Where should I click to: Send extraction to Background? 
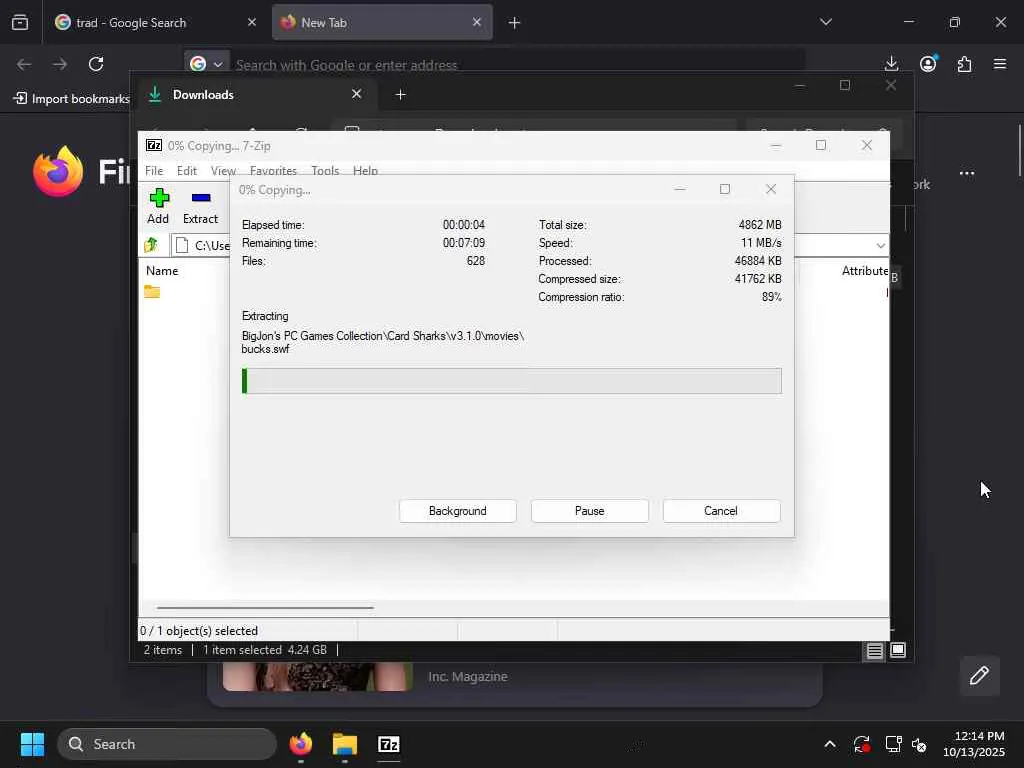(458, 511)
